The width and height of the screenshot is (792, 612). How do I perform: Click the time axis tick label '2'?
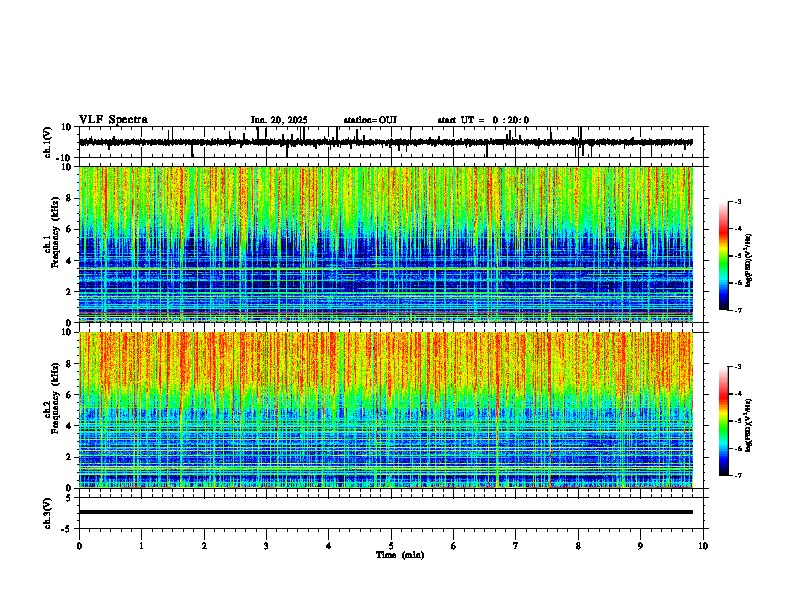tap(204, 546)
